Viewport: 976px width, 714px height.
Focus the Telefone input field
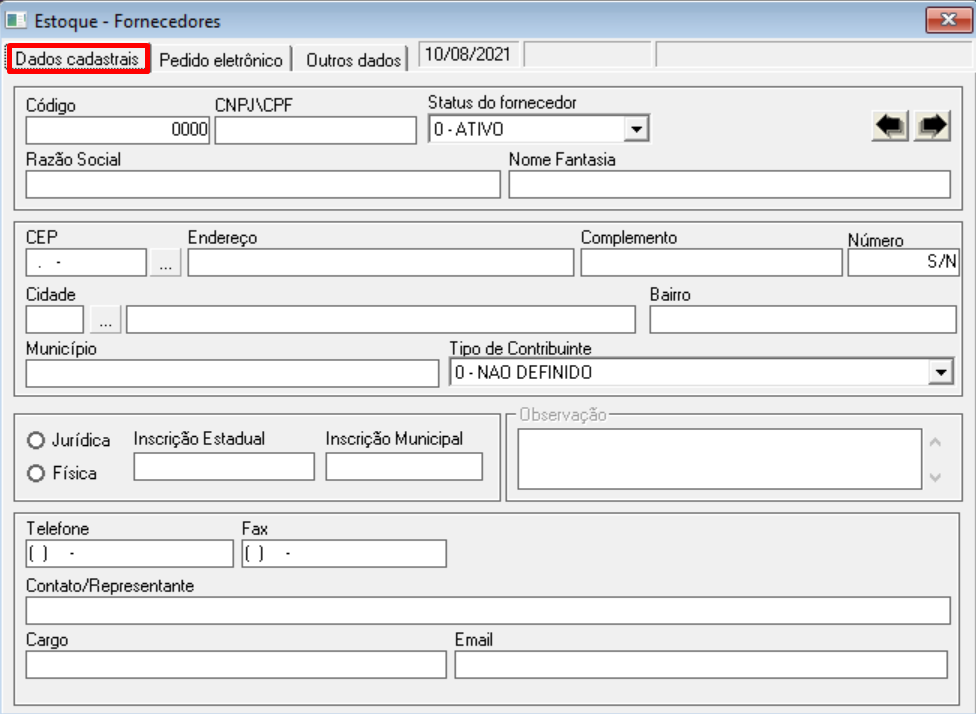point(129,553)
